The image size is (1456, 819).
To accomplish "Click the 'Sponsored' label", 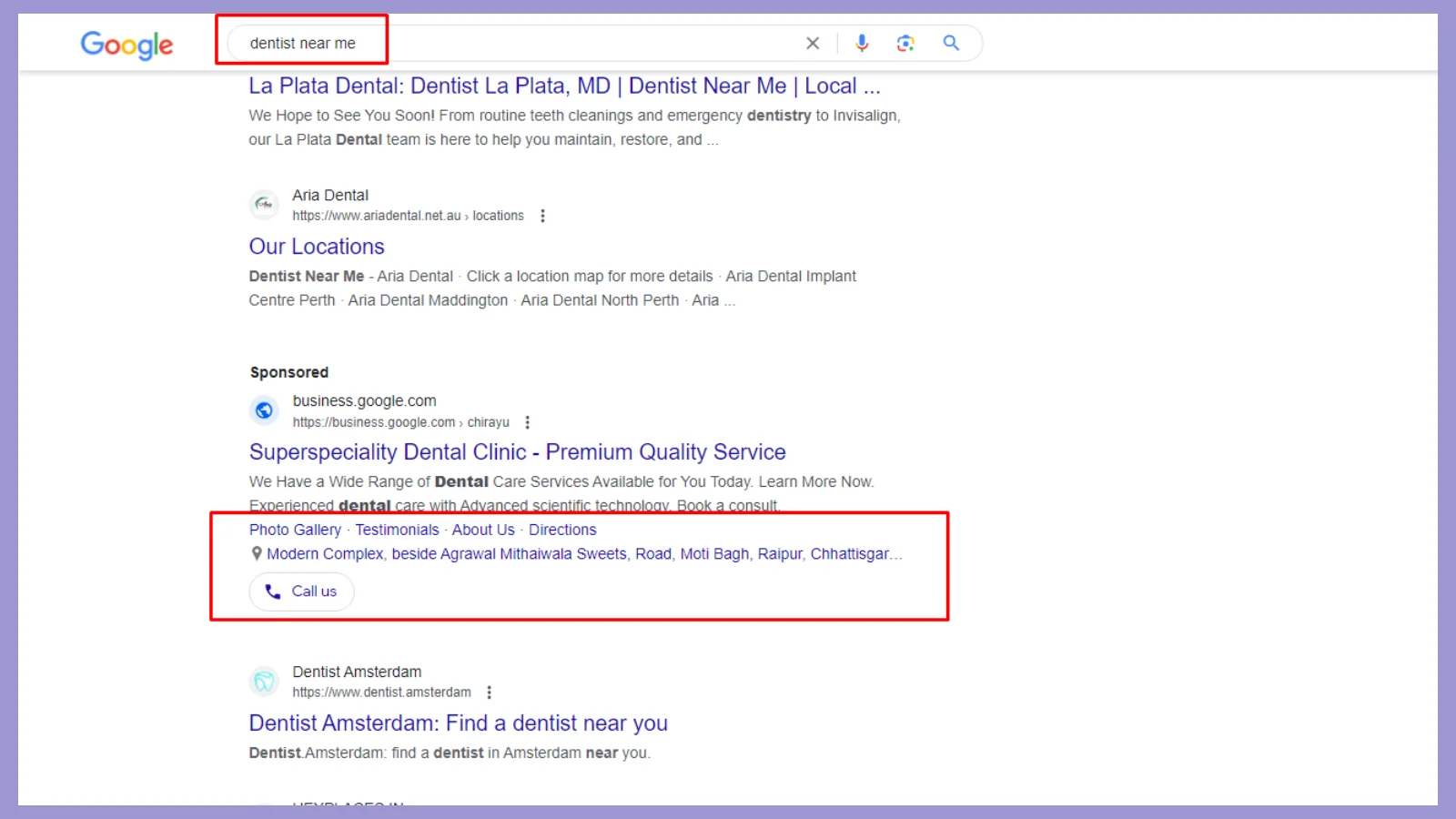I will tap(289, 372).
